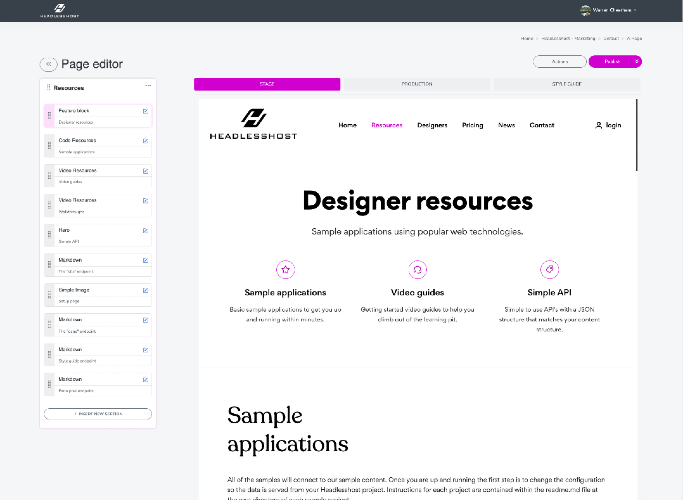Viewport: 683px width, 500px height.
Task: Click the 'Designer resources' heading in the preview
Action: coord(418,201)
